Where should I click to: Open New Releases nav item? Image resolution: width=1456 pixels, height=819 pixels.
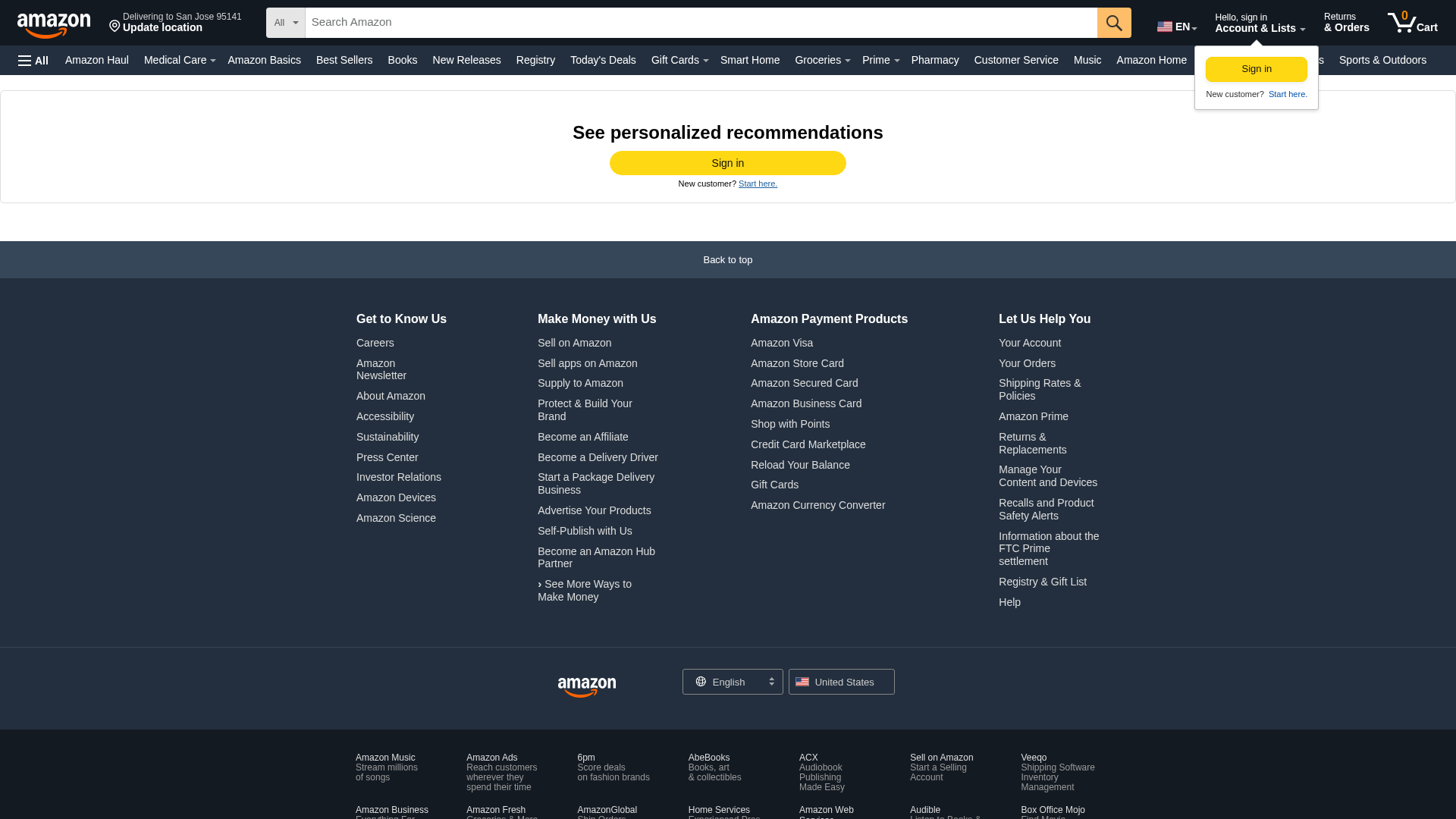466,60
